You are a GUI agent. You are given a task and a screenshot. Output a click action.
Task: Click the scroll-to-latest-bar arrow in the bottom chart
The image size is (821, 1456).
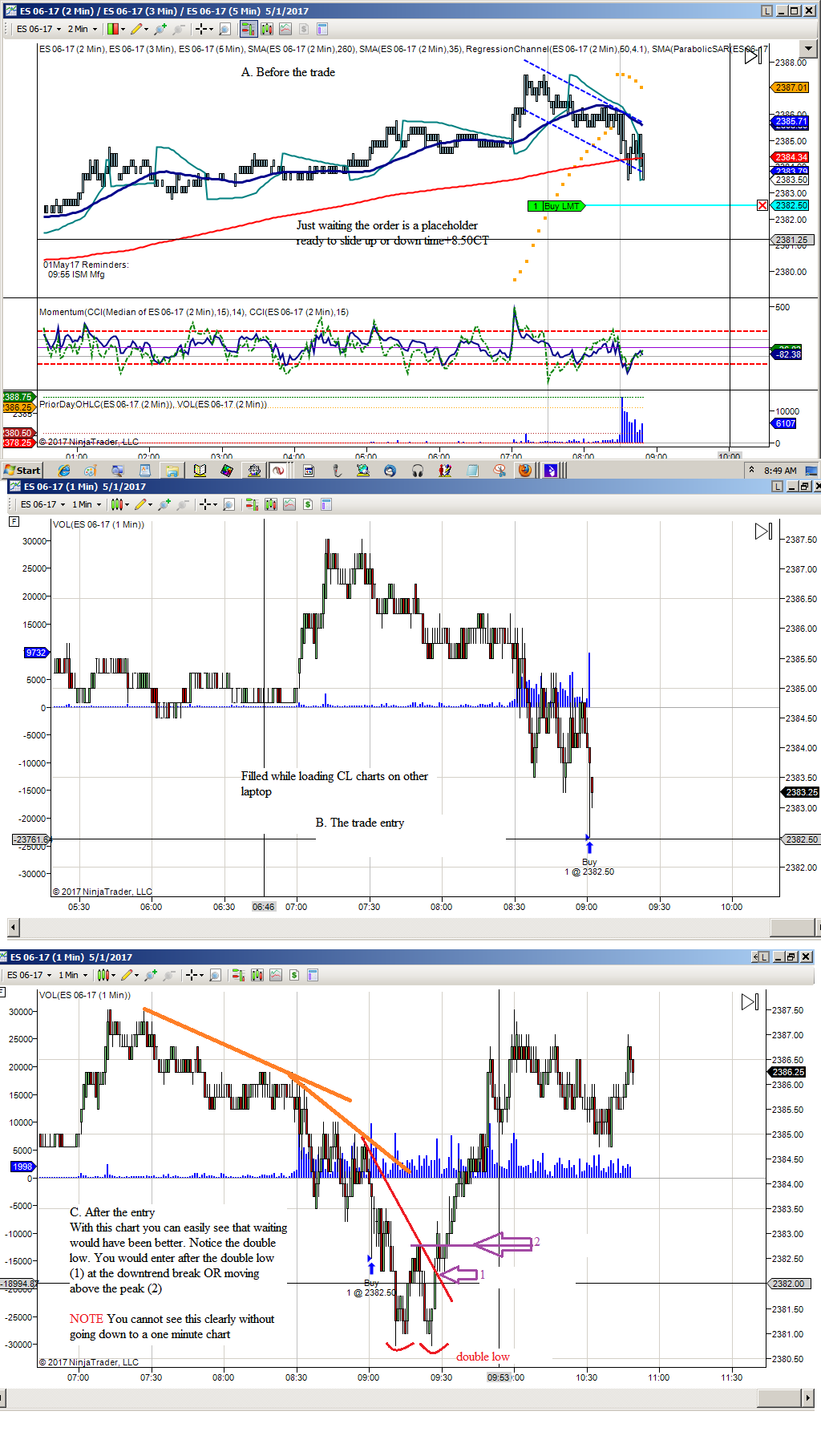coord(750,1002)
